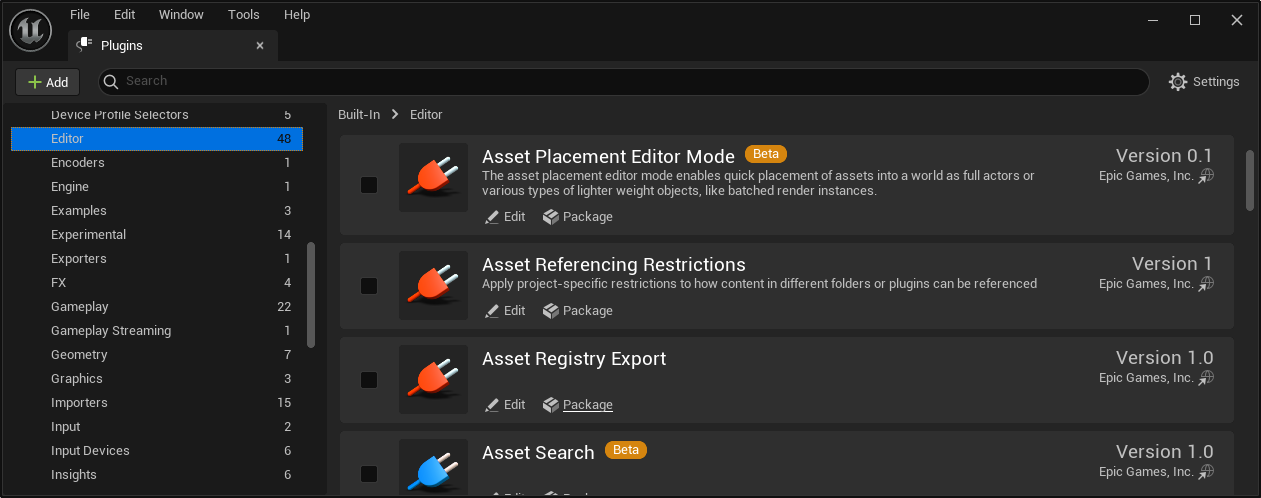Select the Input Devices category
The height and width of the screenshot is (498, 1261).
click(x=157, y=451)
